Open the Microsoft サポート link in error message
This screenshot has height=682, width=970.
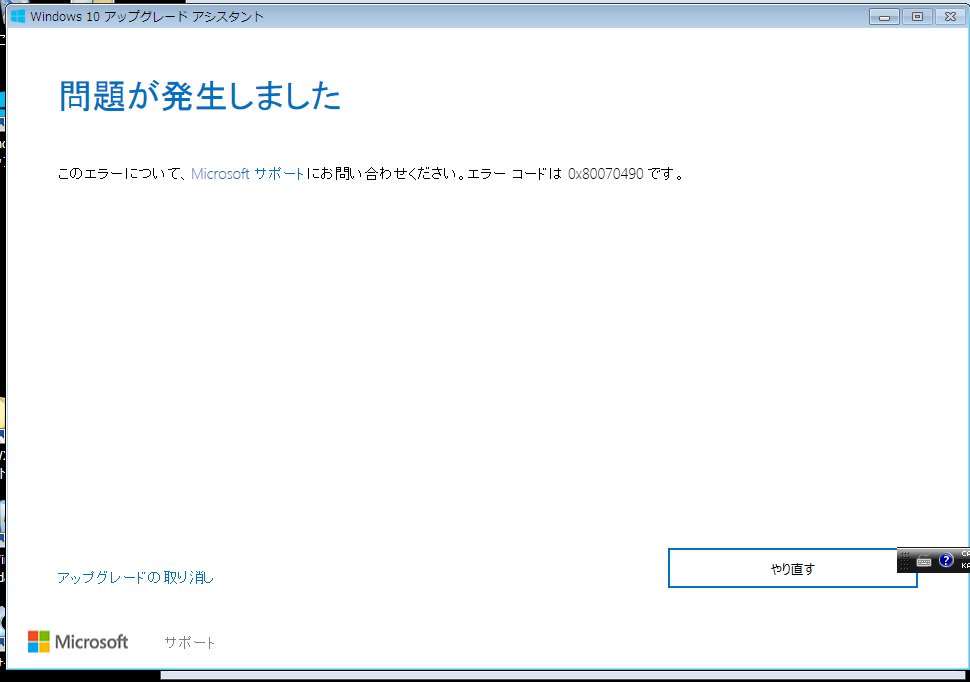pyautogui.click(x=247, y=174)
